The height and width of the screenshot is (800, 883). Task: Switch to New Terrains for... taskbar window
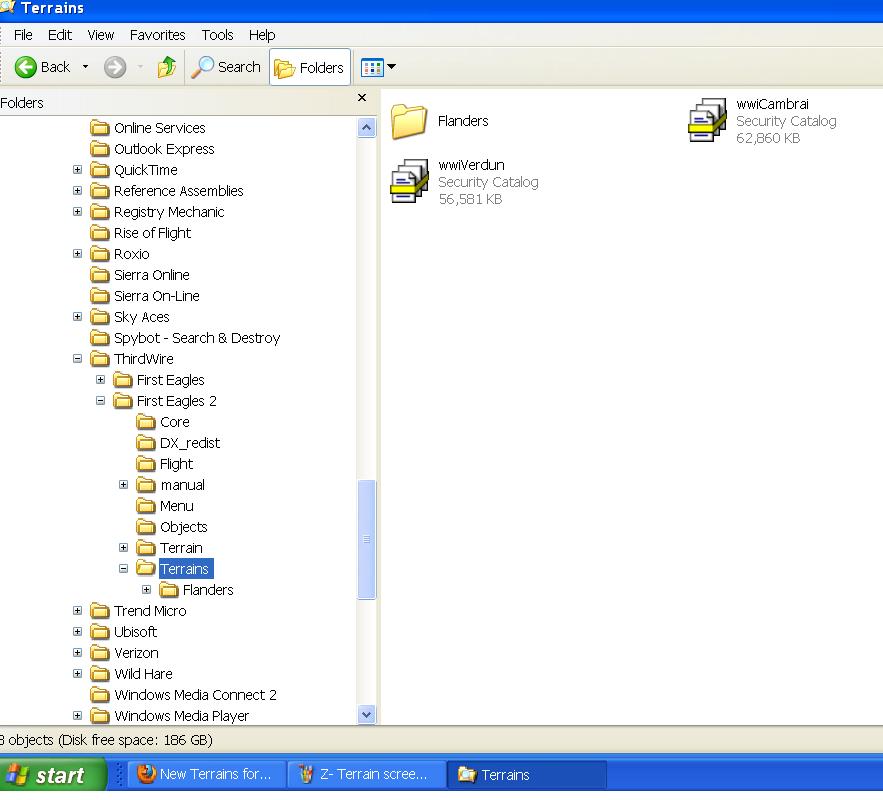[206, 775]
